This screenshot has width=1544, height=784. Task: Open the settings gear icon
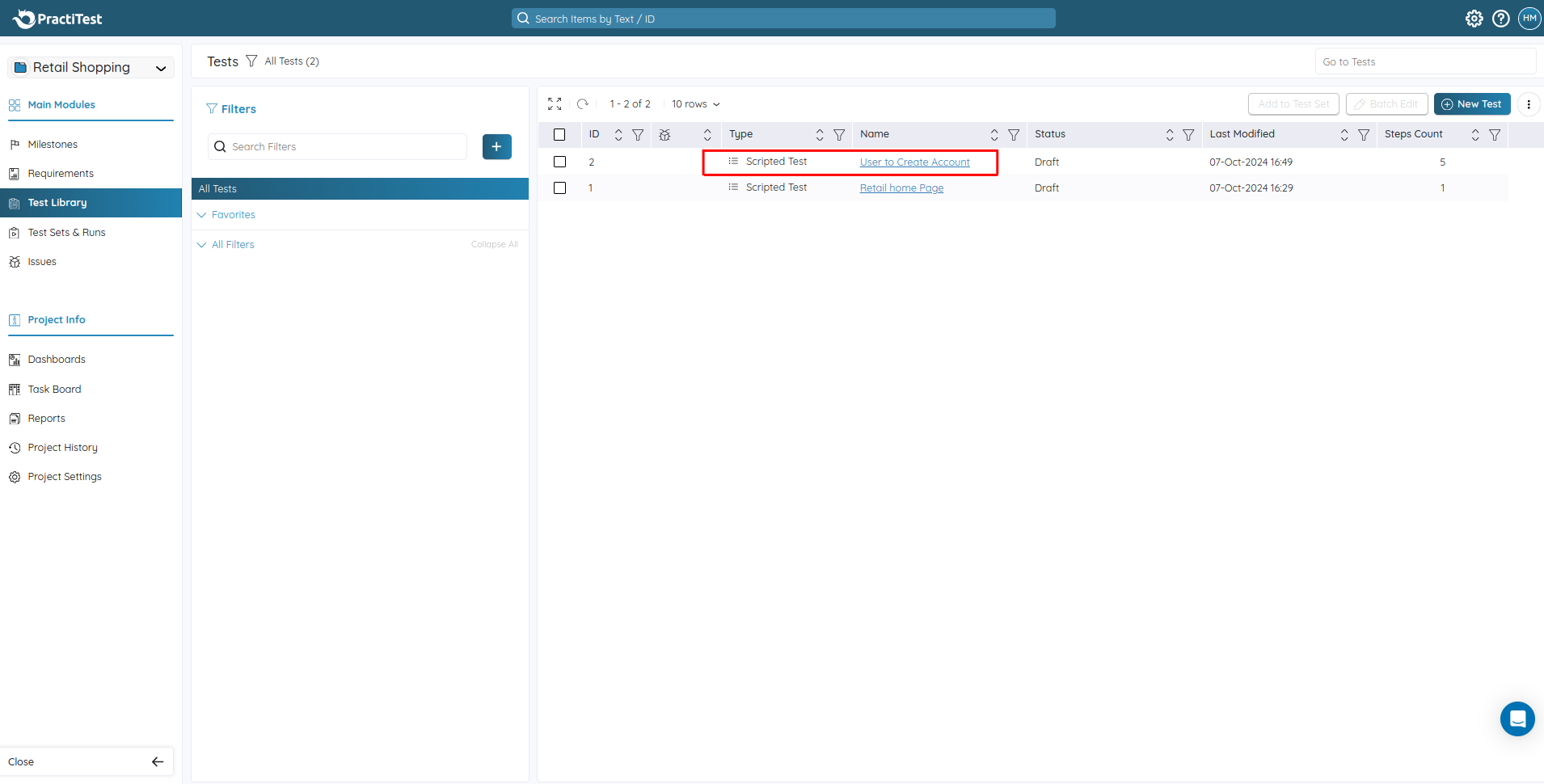click(x=1474, y=19)
